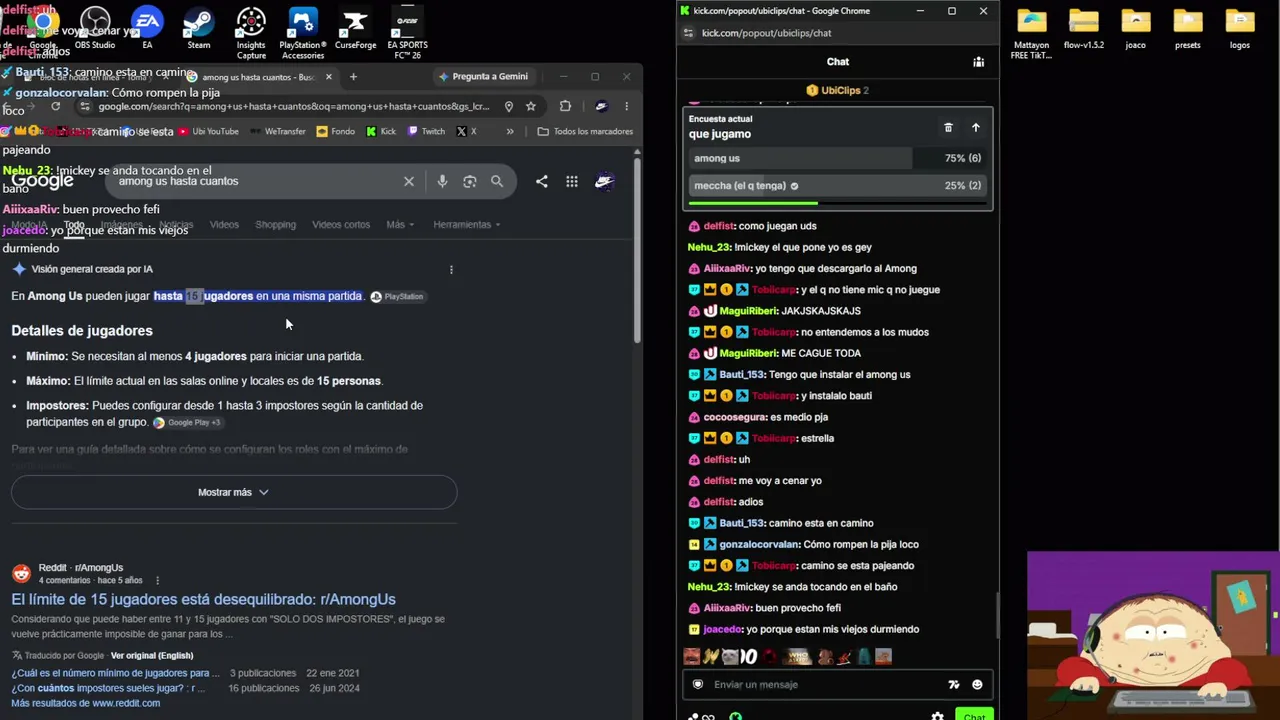Open the Google apps grid
The width and height of the screenshot is (1280, 720).
tap(571, 181)
